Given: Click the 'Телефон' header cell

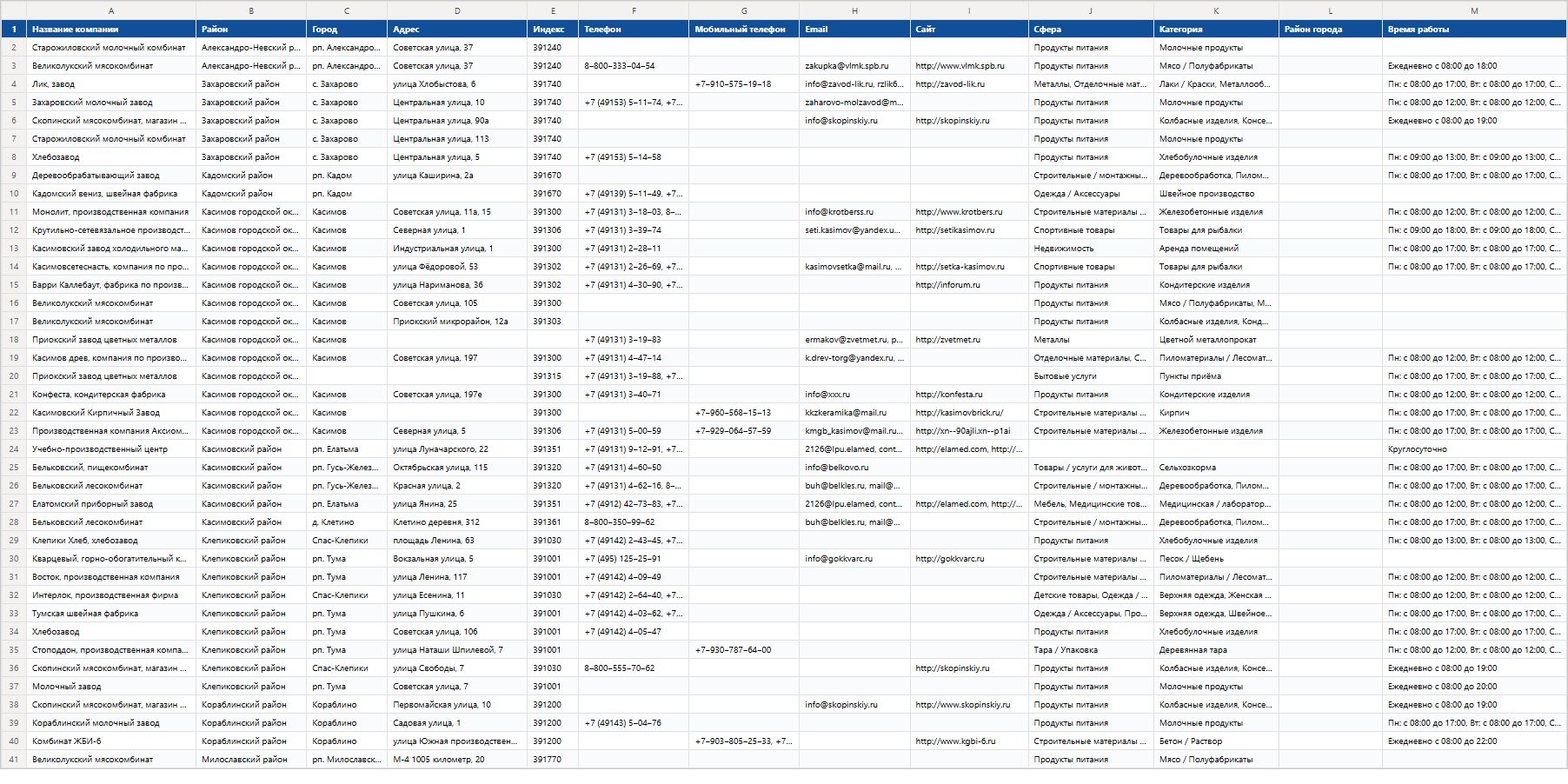Looking at the screenshot, I should pos(634,30).
